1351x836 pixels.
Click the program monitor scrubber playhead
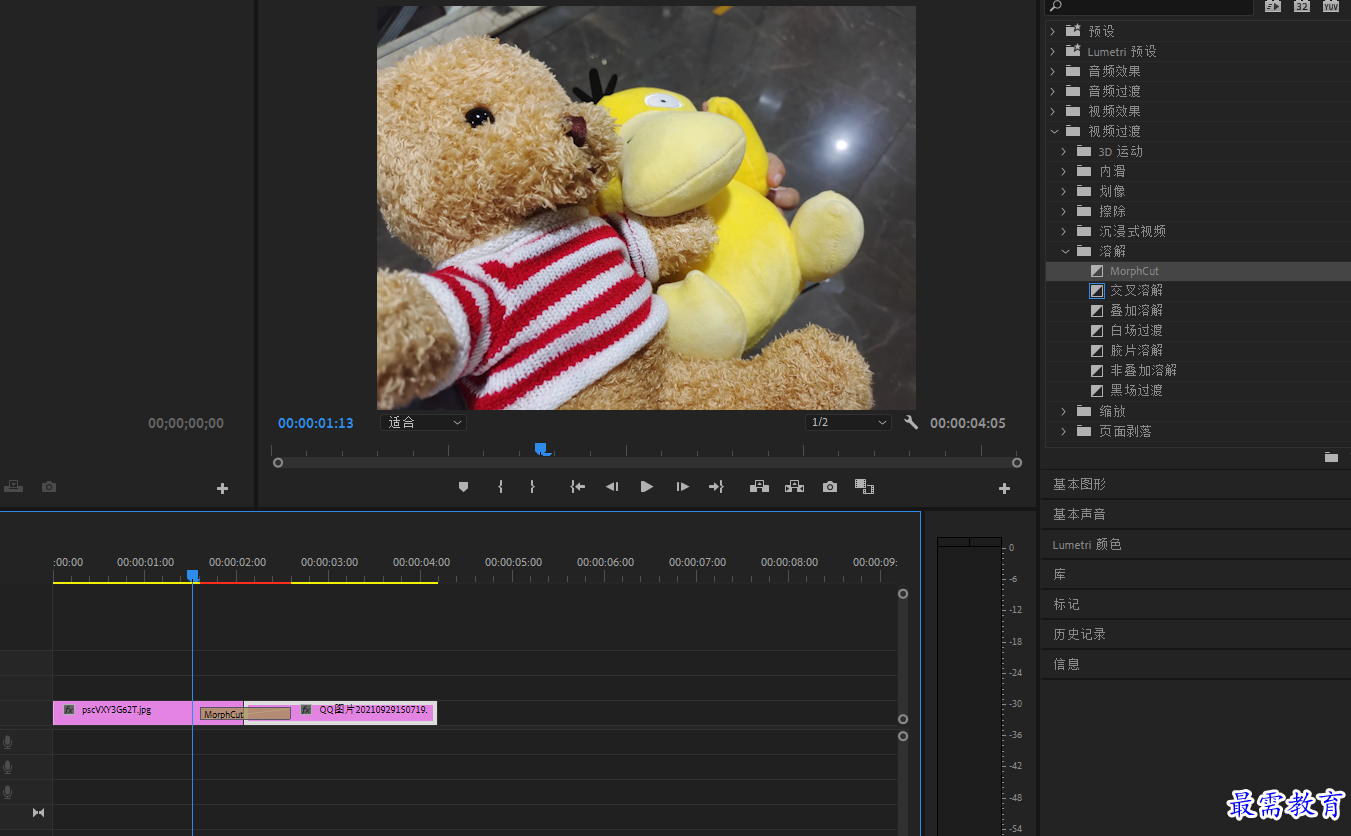pos(541,449)
